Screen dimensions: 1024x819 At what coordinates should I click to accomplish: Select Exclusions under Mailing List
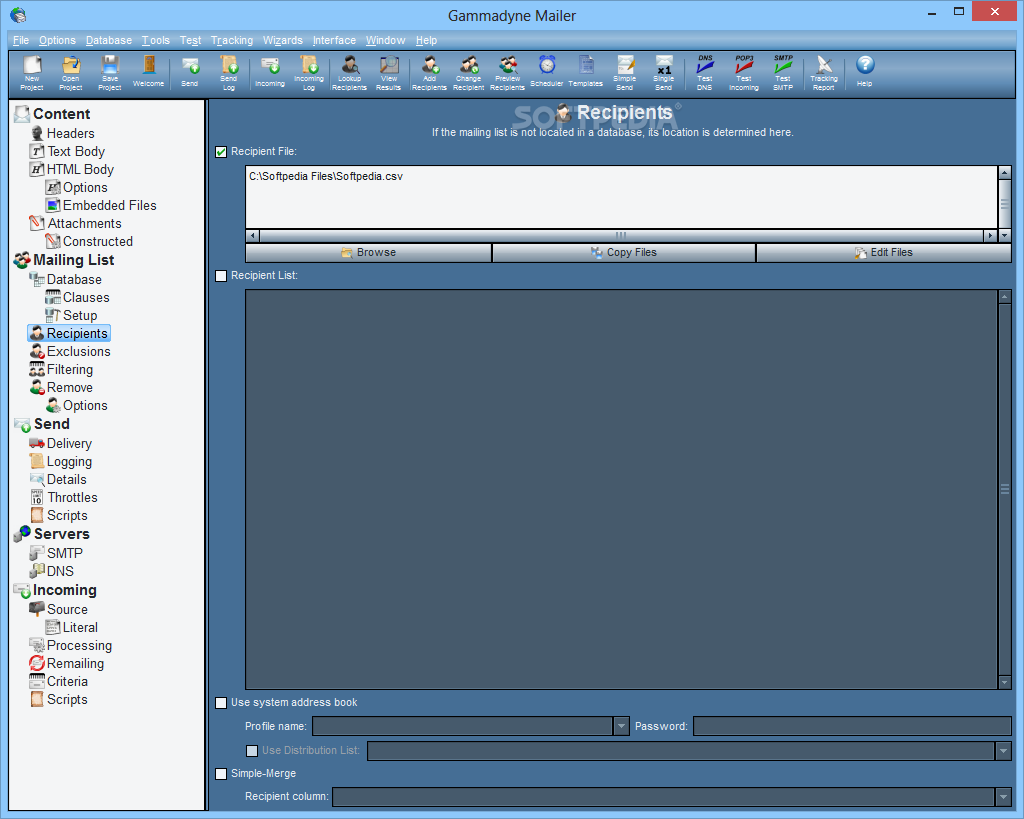tap(78, 351)
